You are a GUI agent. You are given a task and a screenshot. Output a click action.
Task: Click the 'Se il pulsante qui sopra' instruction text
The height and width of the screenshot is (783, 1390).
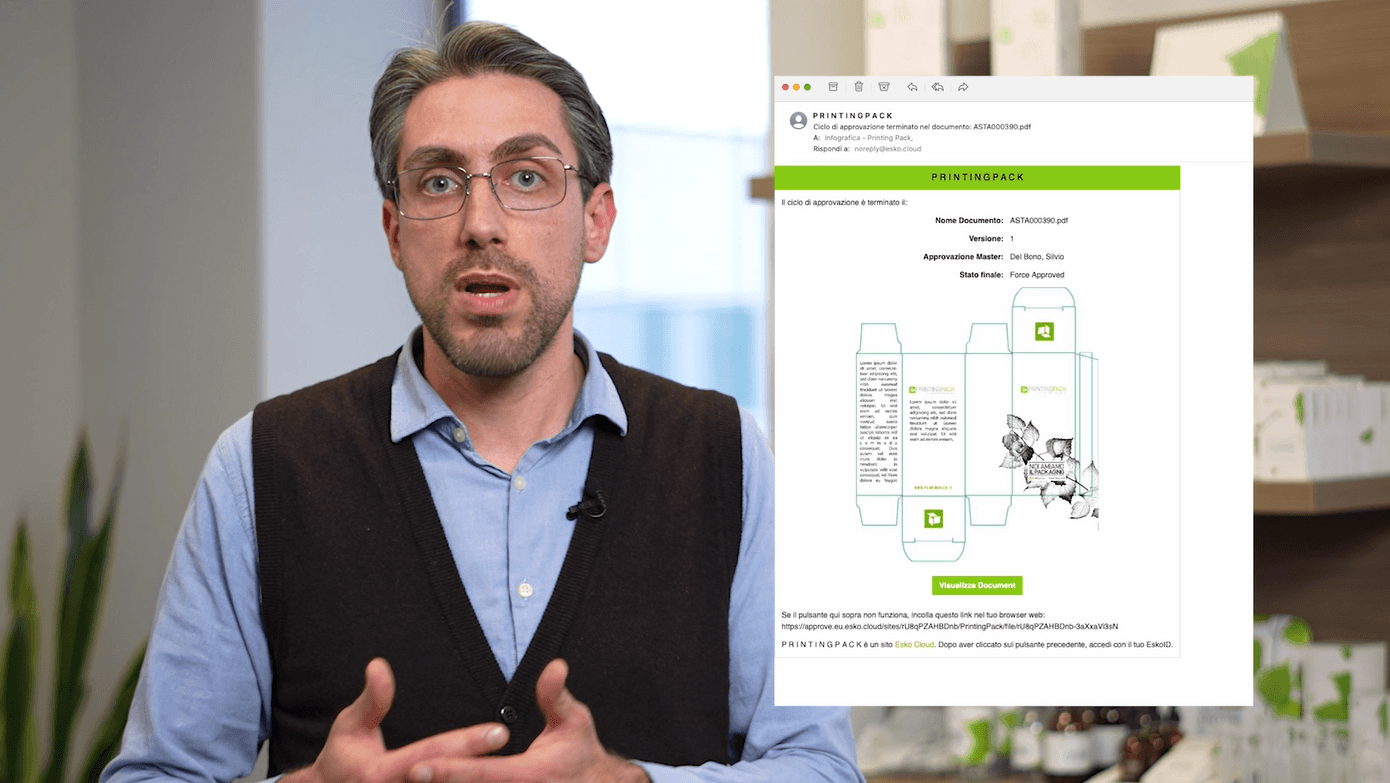(x=913, y=615)
